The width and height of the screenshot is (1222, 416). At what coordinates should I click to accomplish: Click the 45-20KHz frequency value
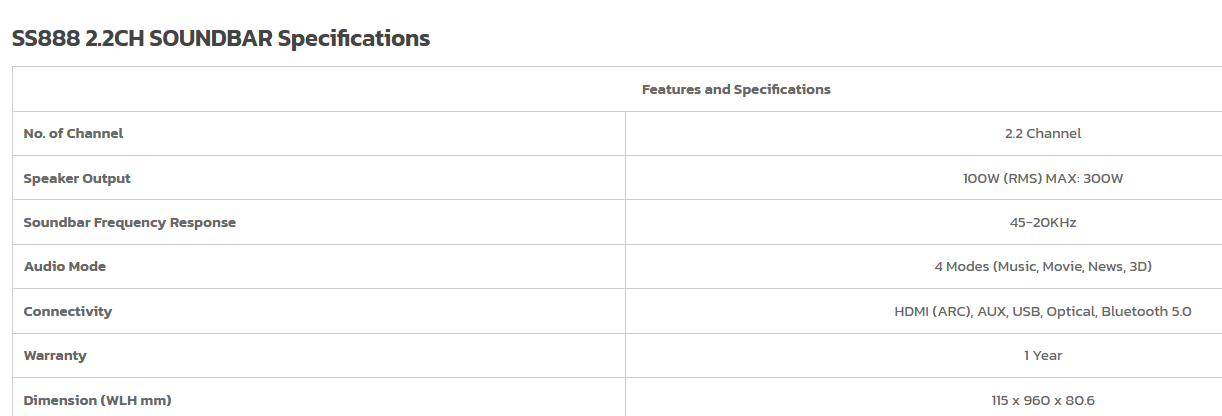(1043, 223)
